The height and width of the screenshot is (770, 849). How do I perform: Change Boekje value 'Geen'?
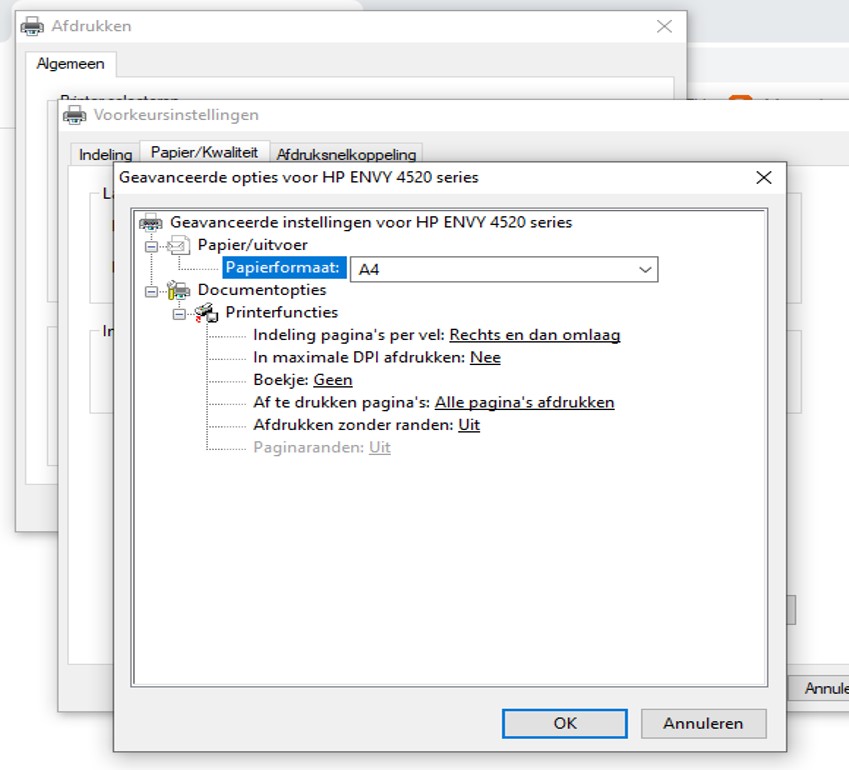tap(333, 380)
